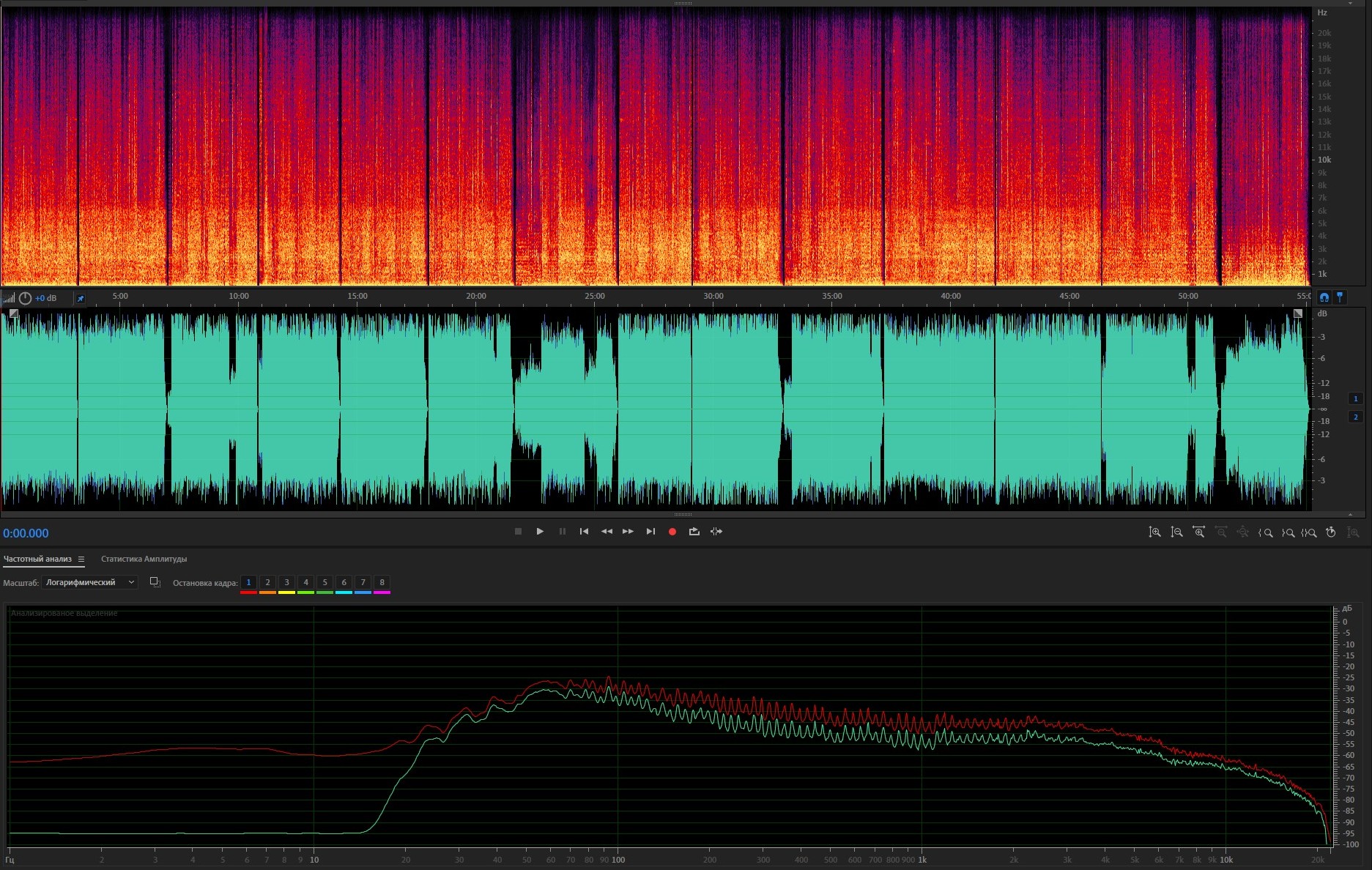Select the Частотный анализ tab
The width and height of the screenshot is (1372, 870).
click(37, 559)
